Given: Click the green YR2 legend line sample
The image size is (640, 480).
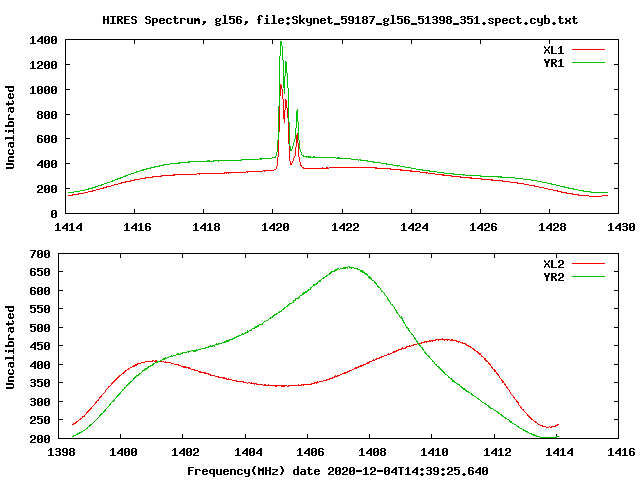Looking at the screenshot, I should 588,277.
